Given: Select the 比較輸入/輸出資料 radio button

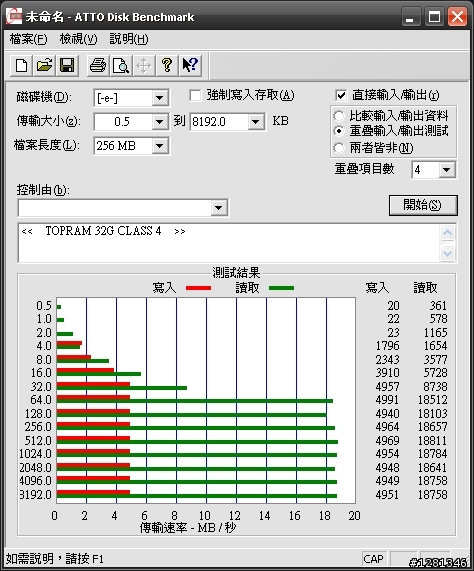Looking at the screenshot, I should click(339, 116).
